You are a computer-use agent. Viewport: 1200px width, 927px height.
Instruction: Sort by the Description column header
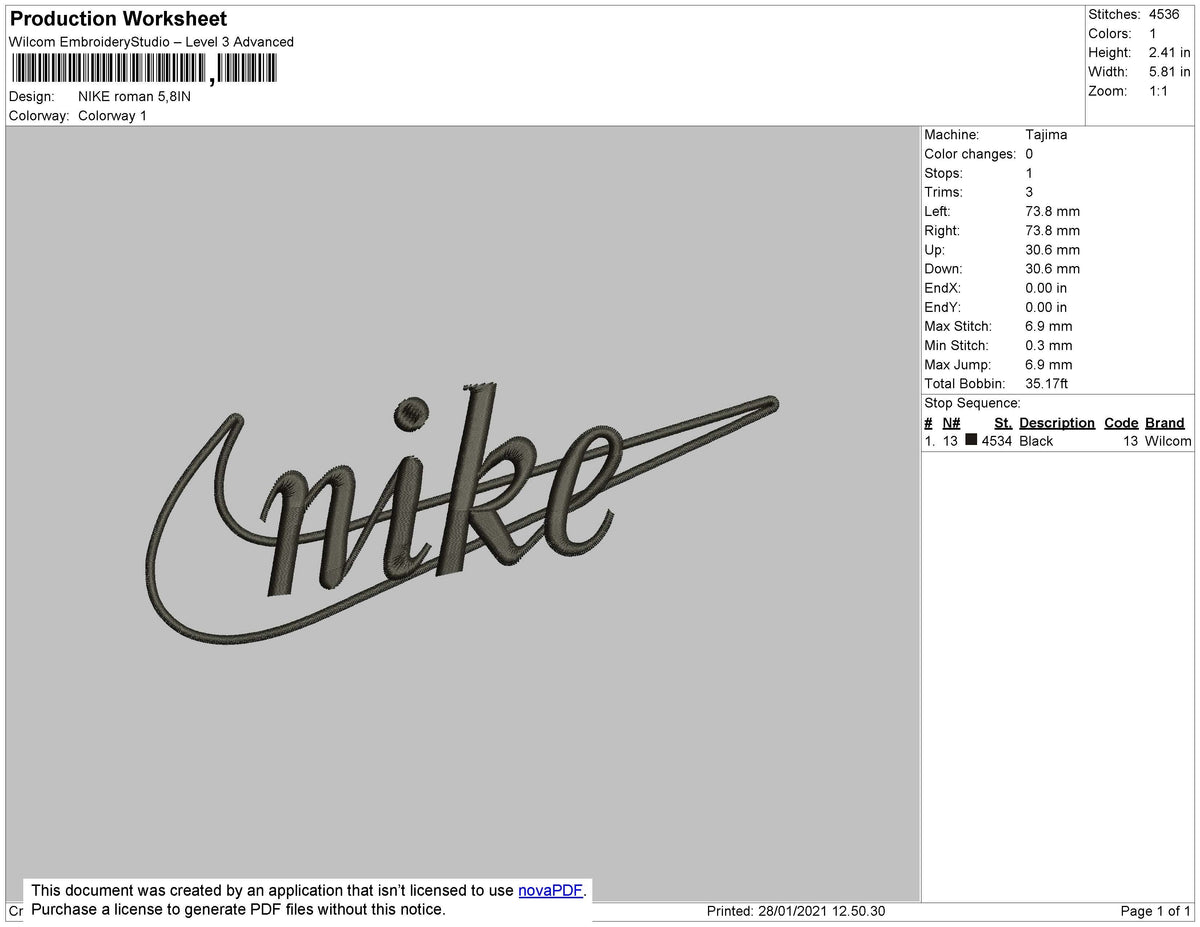point(1056,422)
